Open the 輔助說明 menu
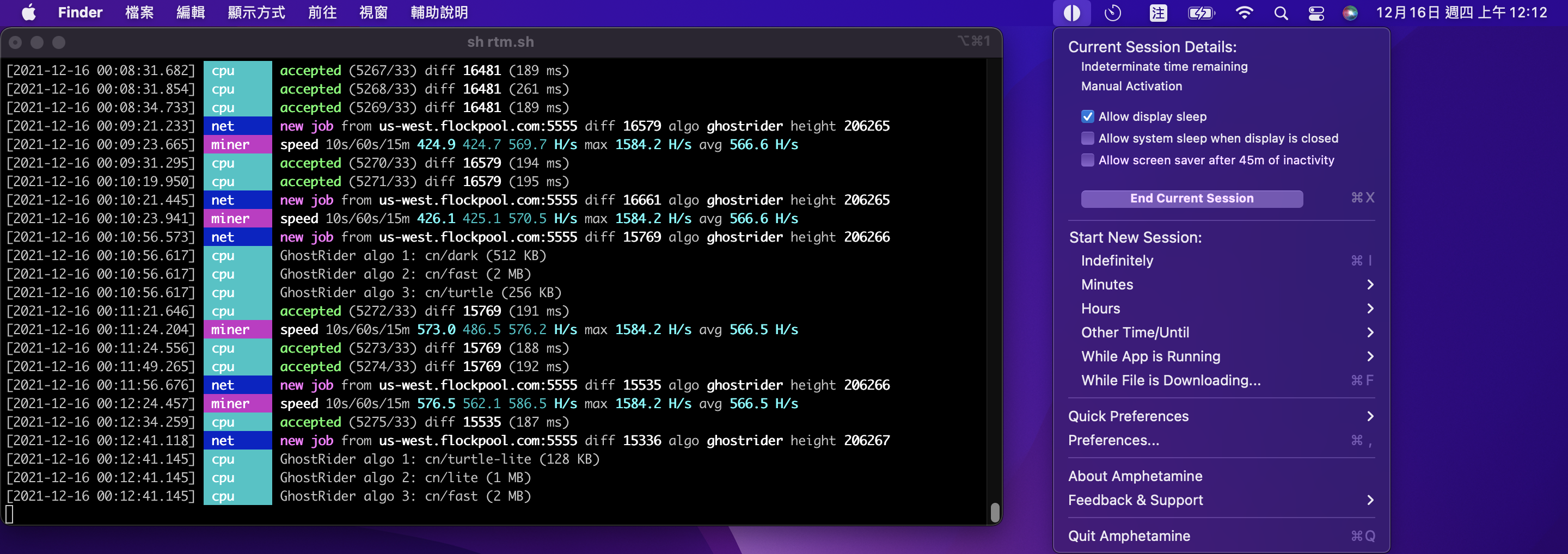Screen dimensions: 1568x554 (x=439, y=13)
